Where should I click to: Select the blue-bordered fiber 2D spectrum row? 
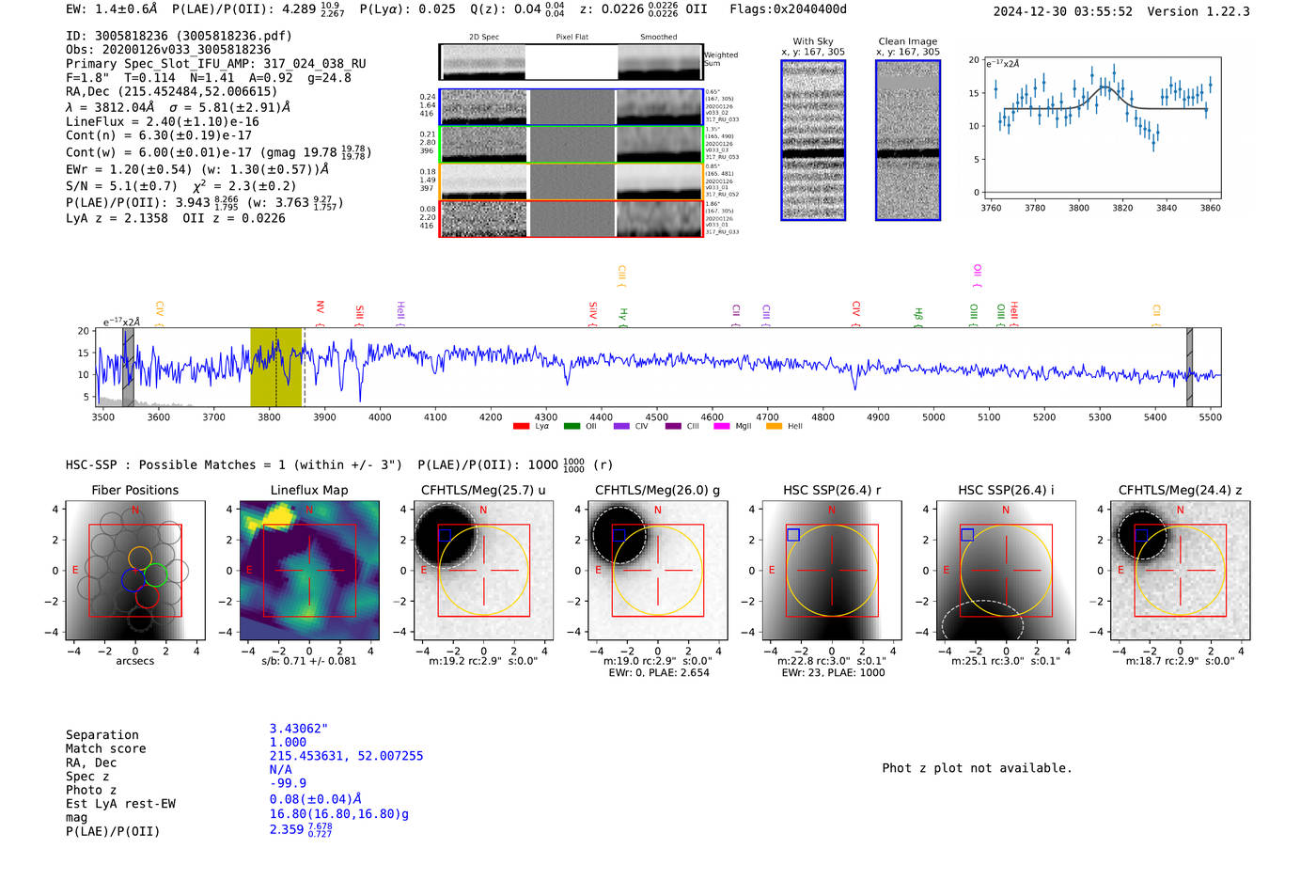click(571, 107)
